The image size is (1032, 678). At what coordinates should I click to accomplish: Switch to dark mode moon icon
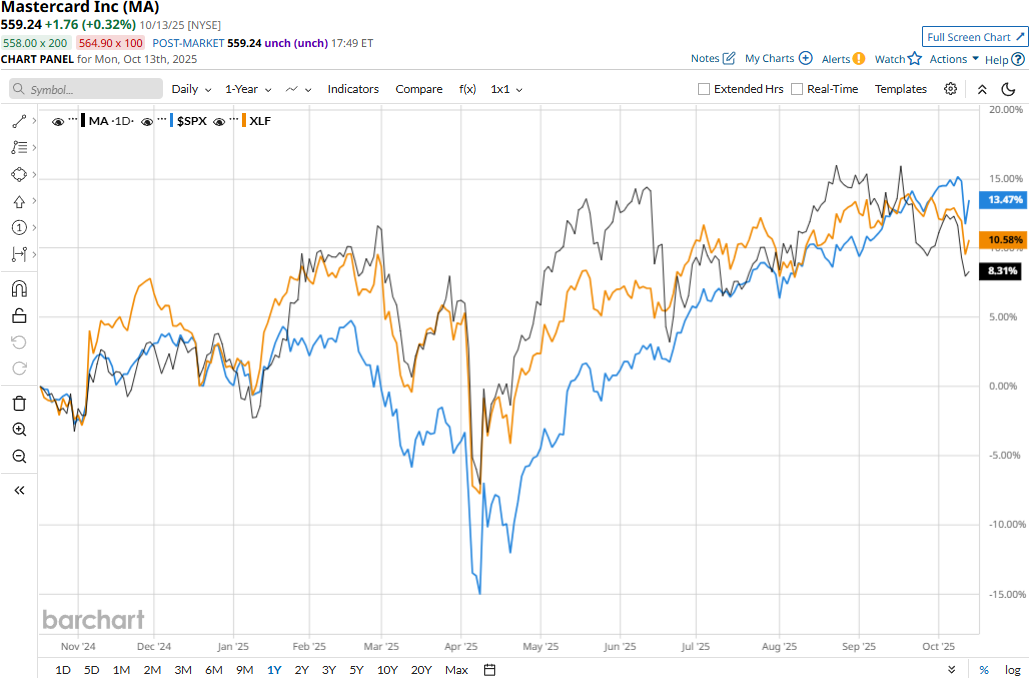[1008, 89]
